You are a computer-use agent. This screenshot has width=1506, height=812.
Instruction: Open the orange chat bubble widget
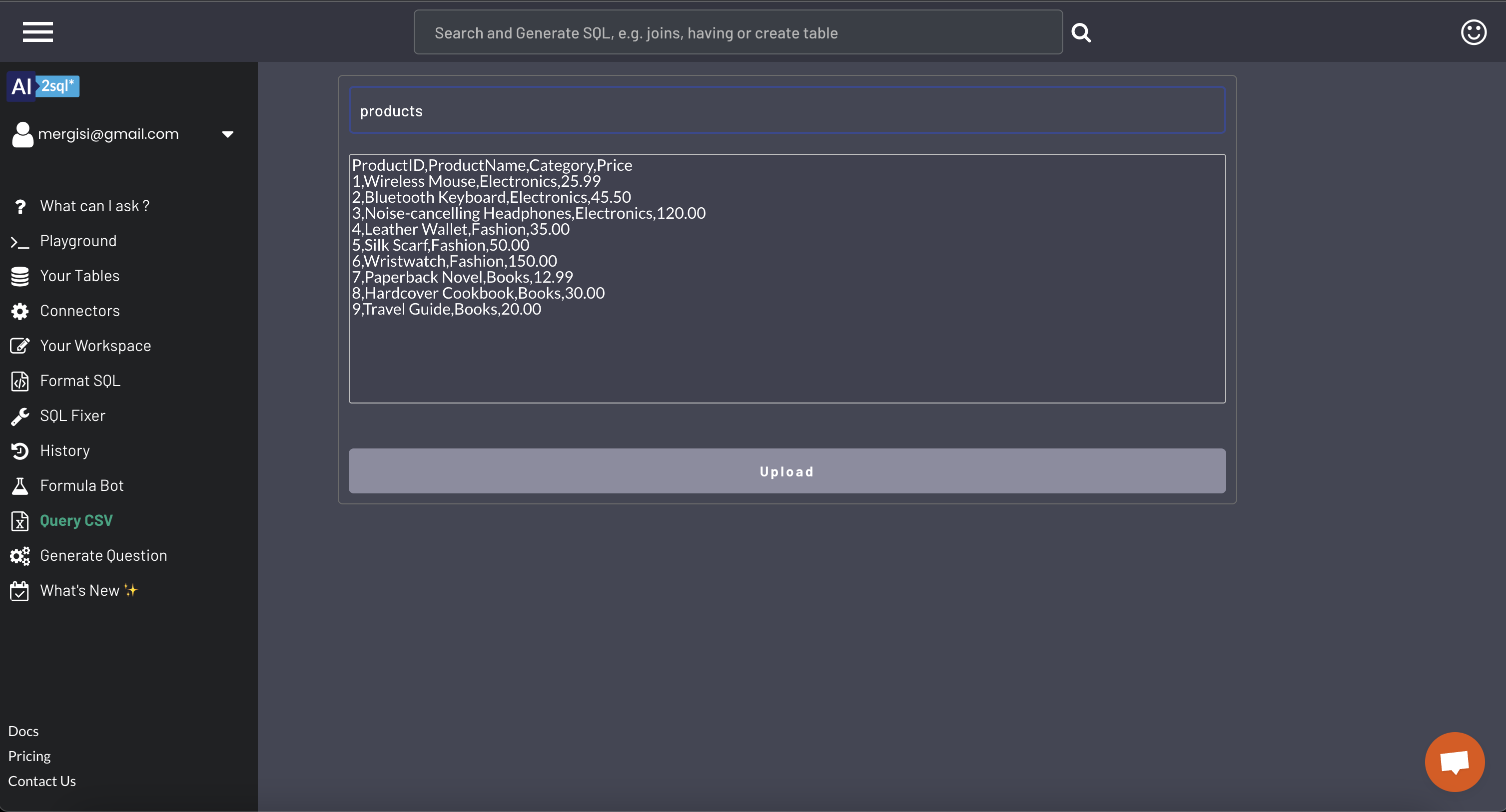tap(1454, 762)
